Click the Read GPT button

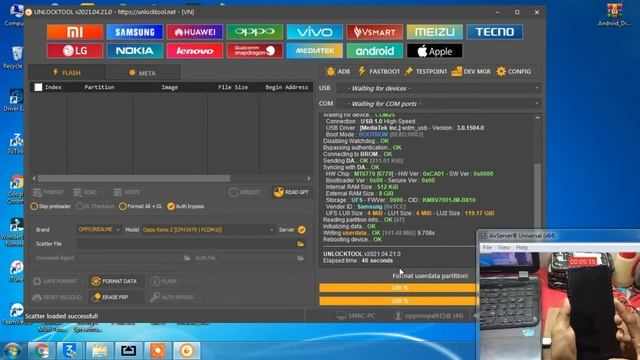click(x=291, y=192)
